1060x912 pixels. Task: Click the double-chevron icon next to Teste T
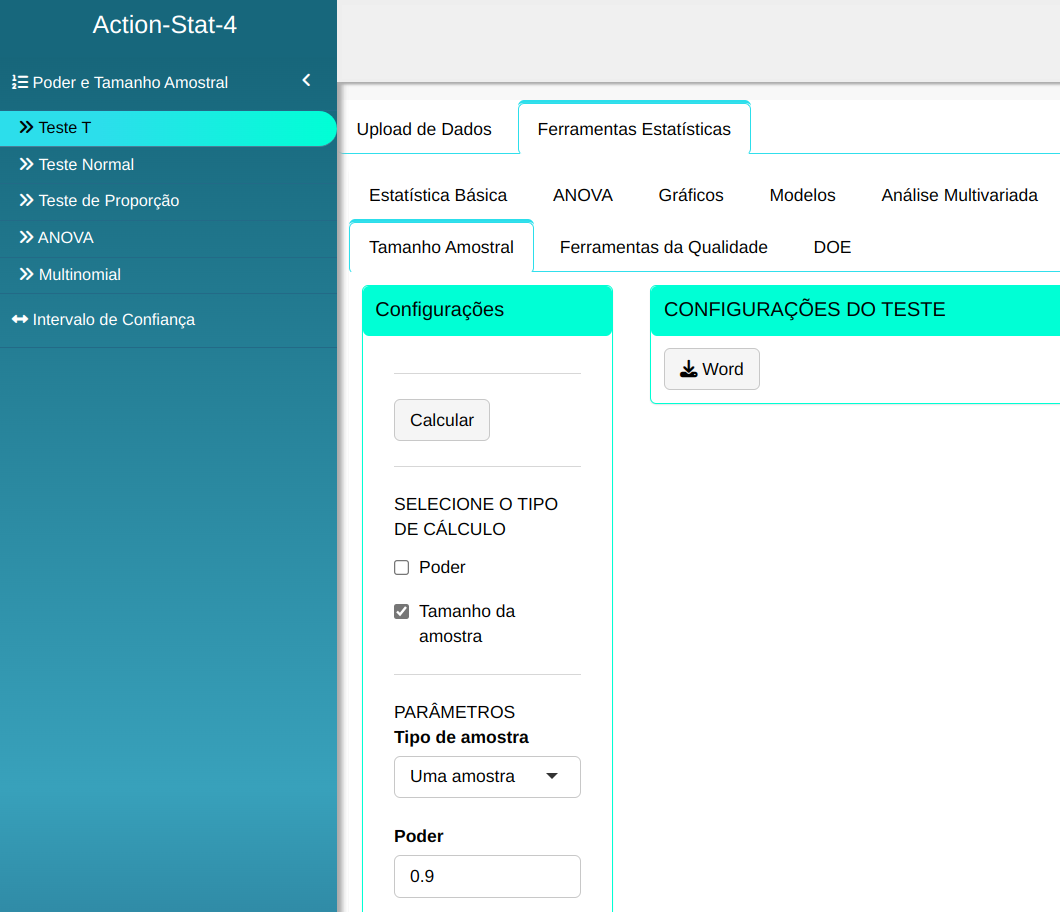(26, 128)
